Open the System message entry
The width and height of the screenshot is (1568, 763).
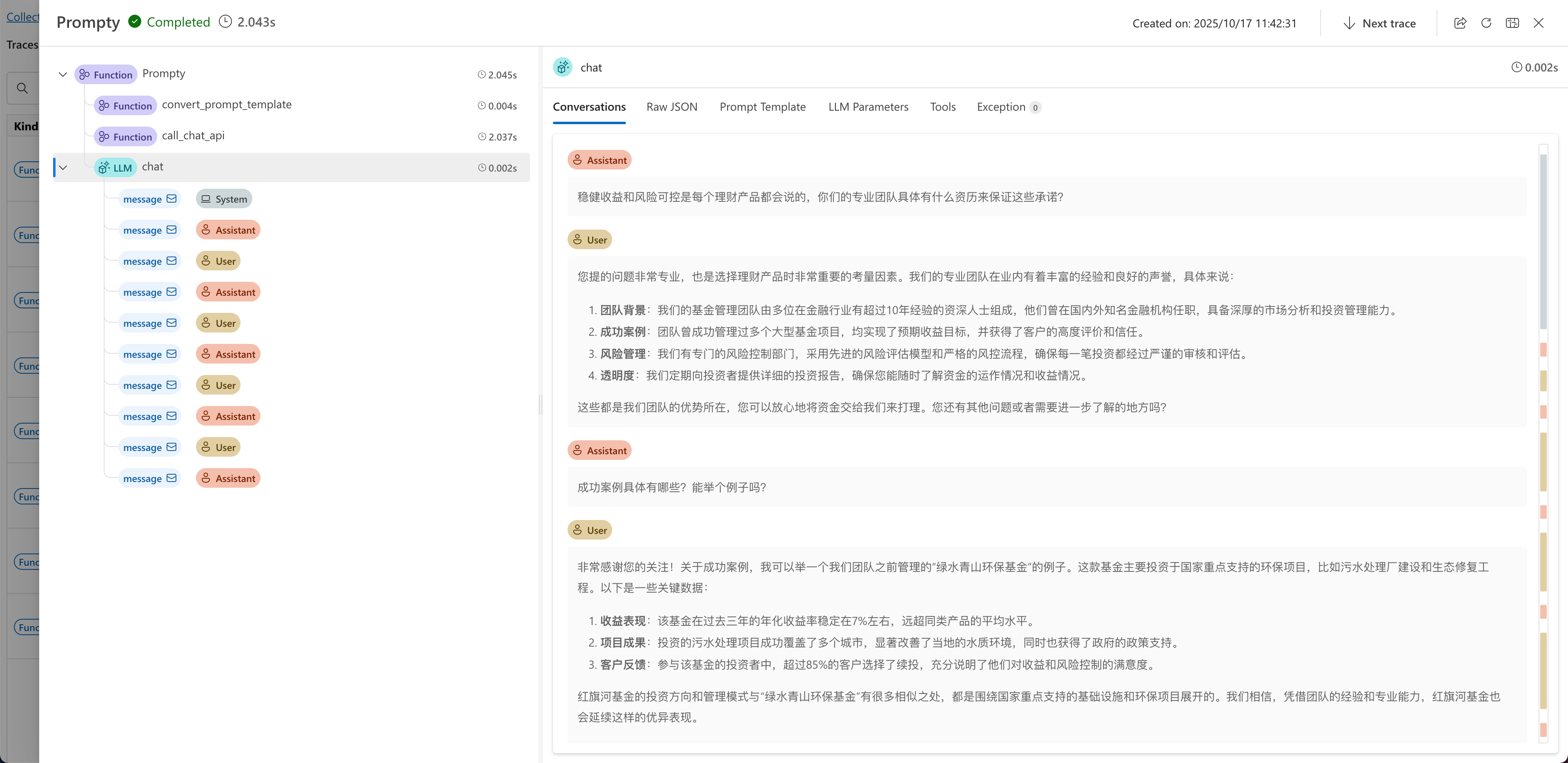(150, 199)
